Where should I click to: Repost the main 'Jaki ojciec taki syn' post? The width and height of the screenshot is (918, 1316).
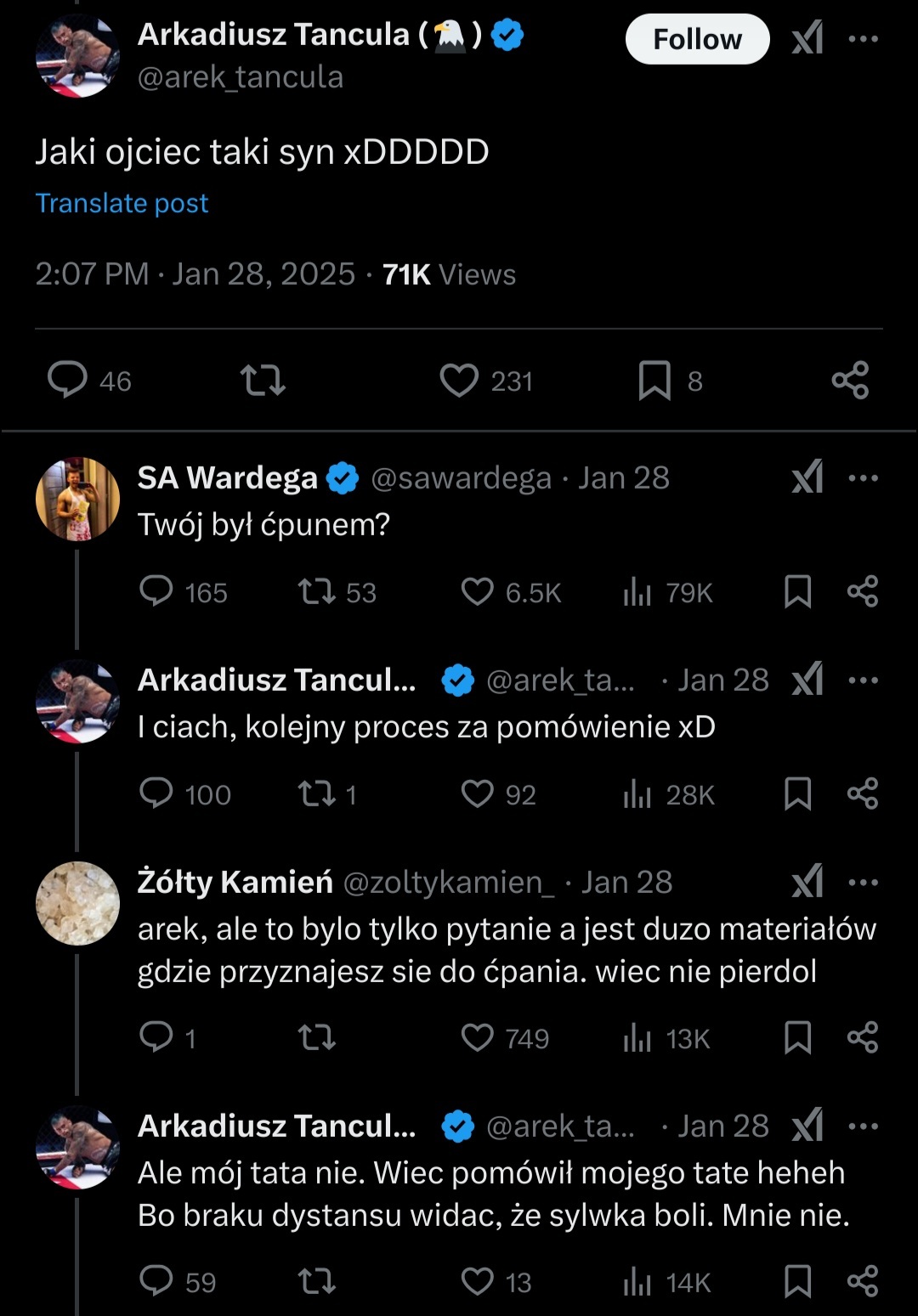pos(263,380)
